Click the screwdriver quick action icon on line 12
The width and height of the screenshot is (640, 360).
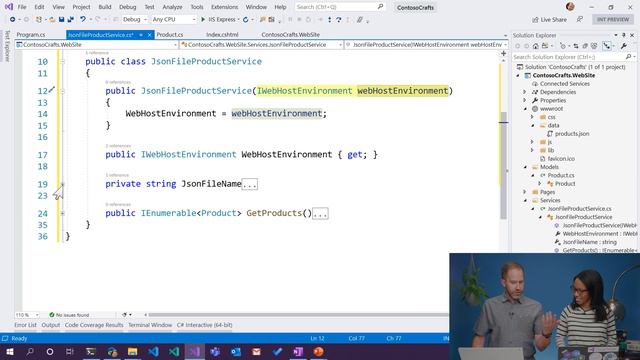tap(52, 90)
